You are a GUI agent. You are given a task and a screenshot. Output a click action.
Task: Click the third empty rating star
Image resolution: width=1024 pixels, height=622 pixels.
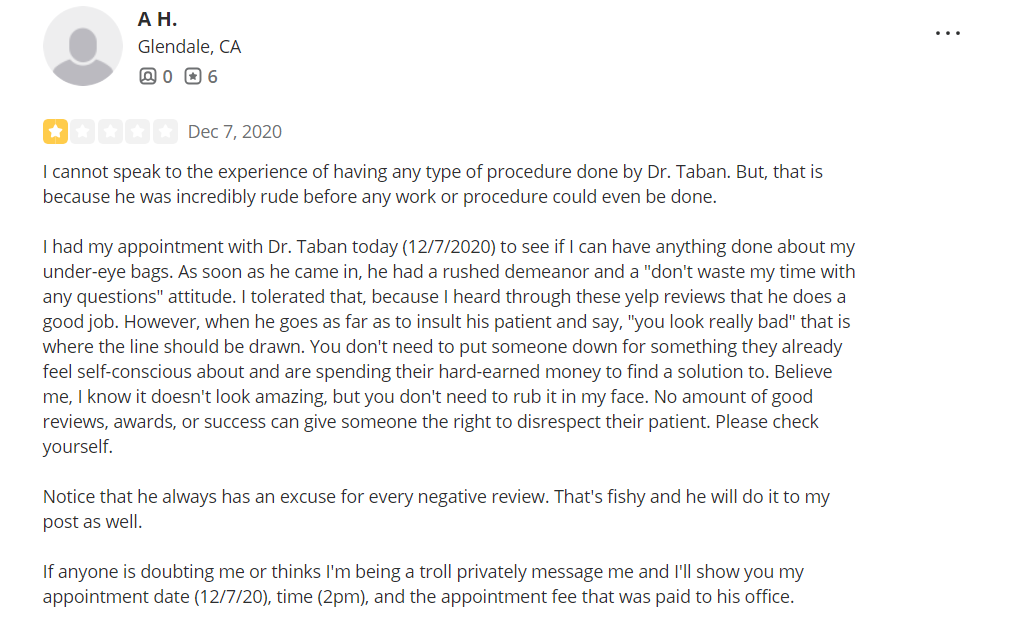(110, 131)
